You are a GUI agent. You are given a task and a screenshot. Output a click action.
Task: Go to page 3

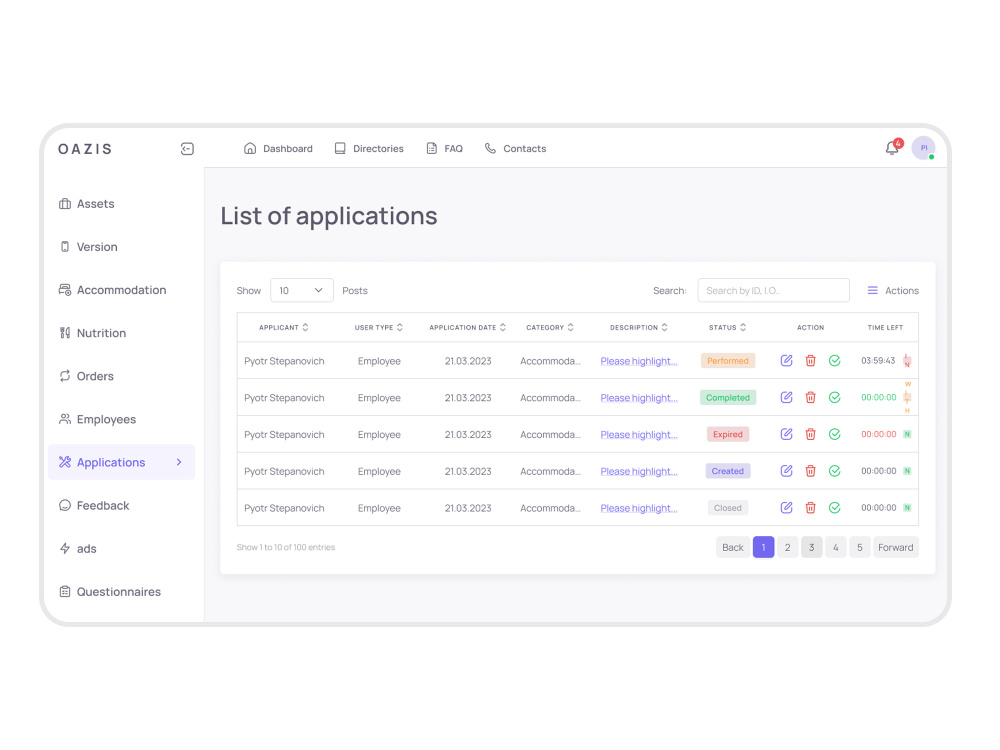pos(812,547)
